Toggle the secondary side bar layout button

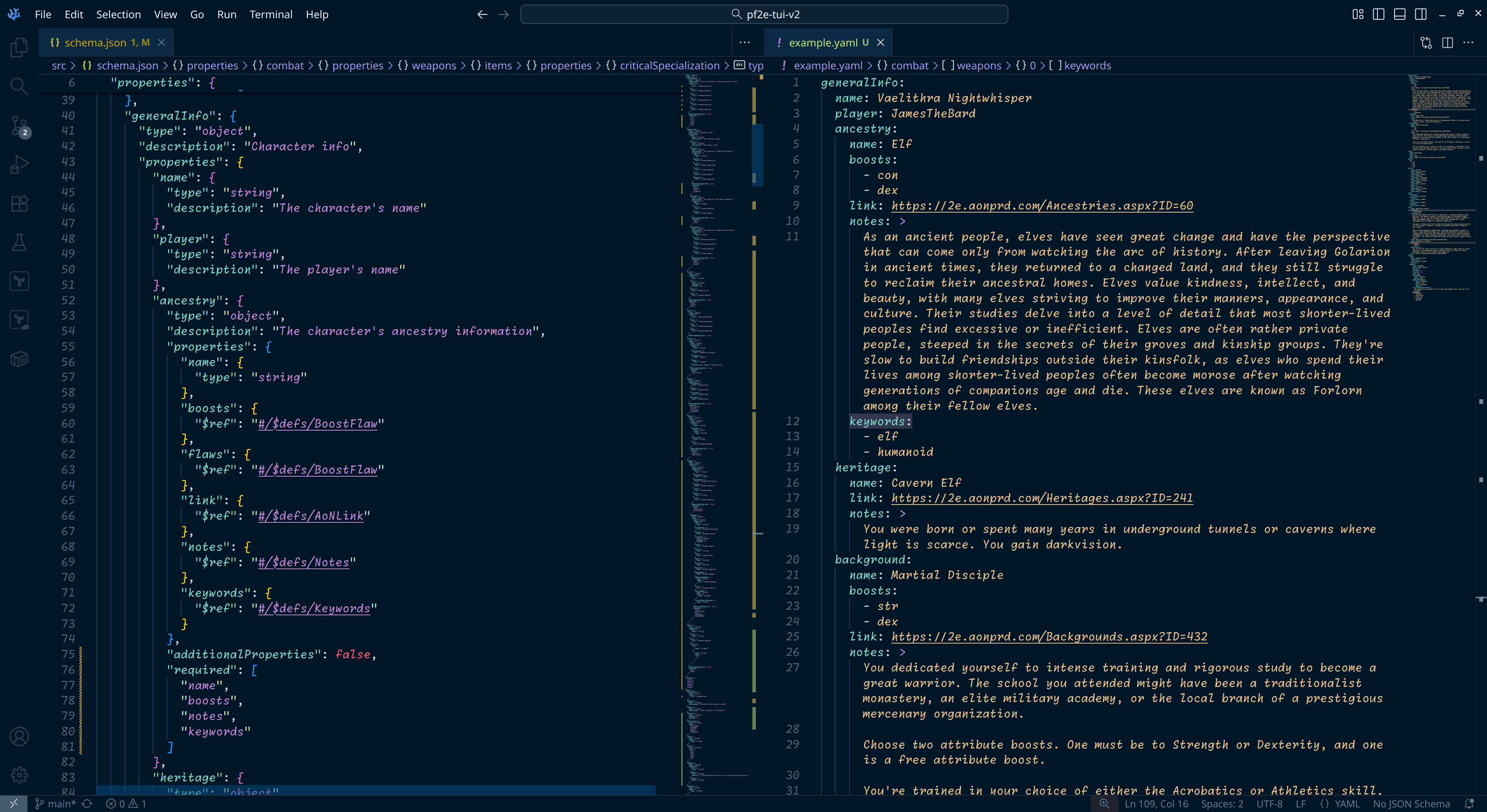point(1421,14)
